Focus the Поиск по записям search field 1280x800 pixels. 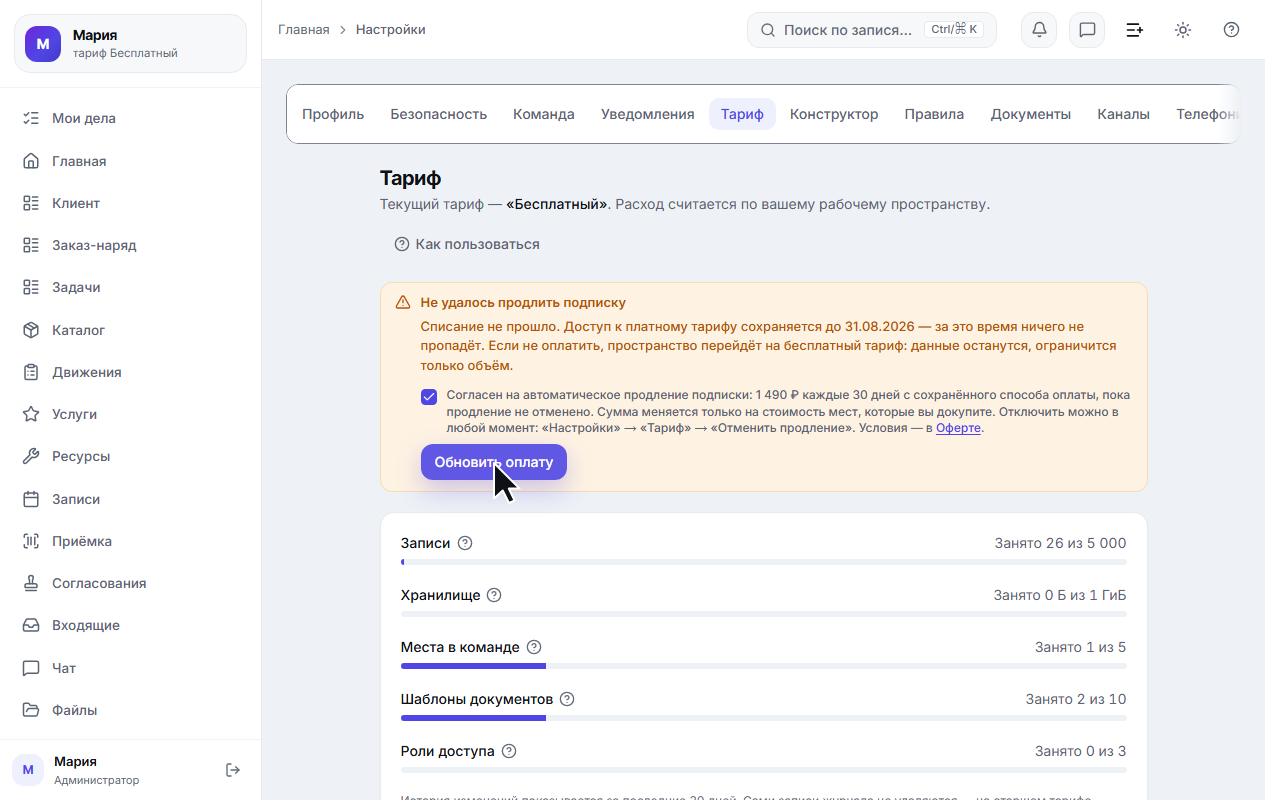tap(871, 30)
